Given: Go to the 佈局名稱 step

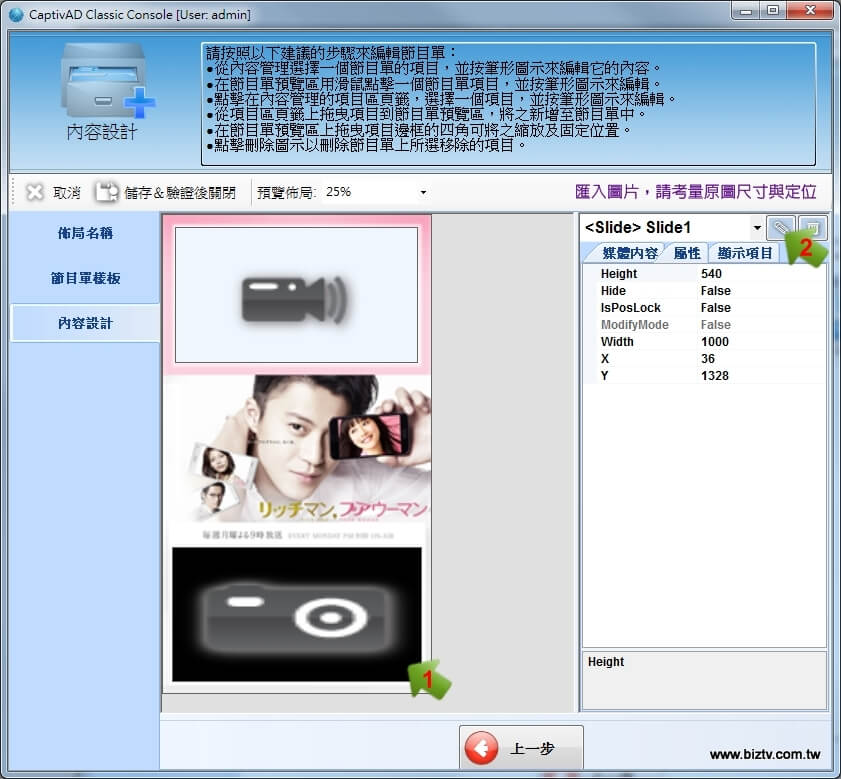Looking at the screenshot, I should click(85, 233).
